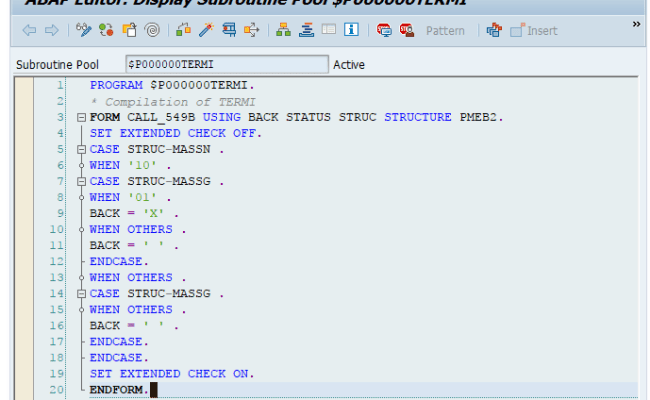The image size is (650, 400).
Task: Click the Direct Processing test icon
Action: click(229, 30)
